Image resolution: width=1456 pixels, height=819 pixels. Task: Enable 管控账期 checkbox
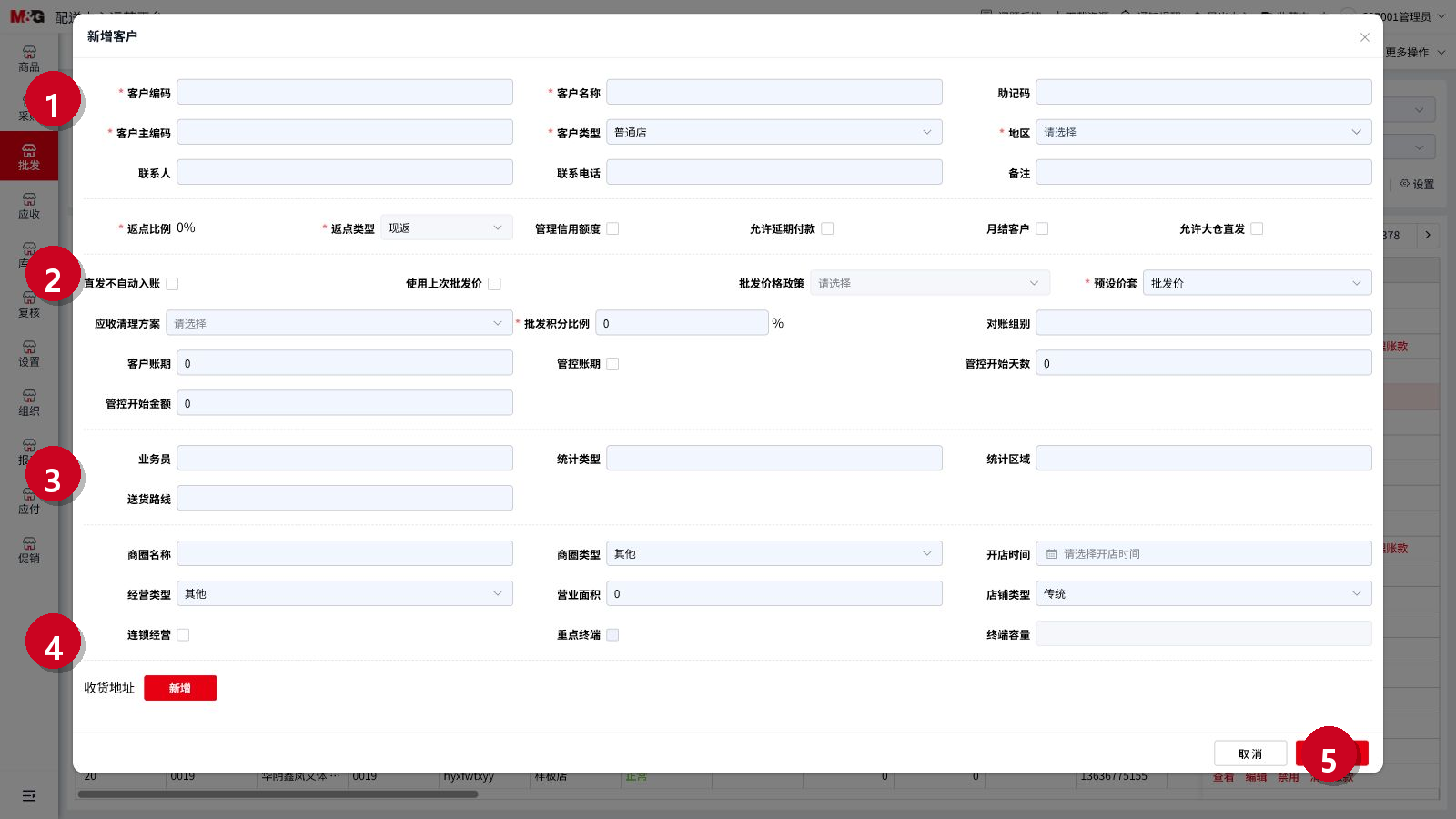[612, 364]
